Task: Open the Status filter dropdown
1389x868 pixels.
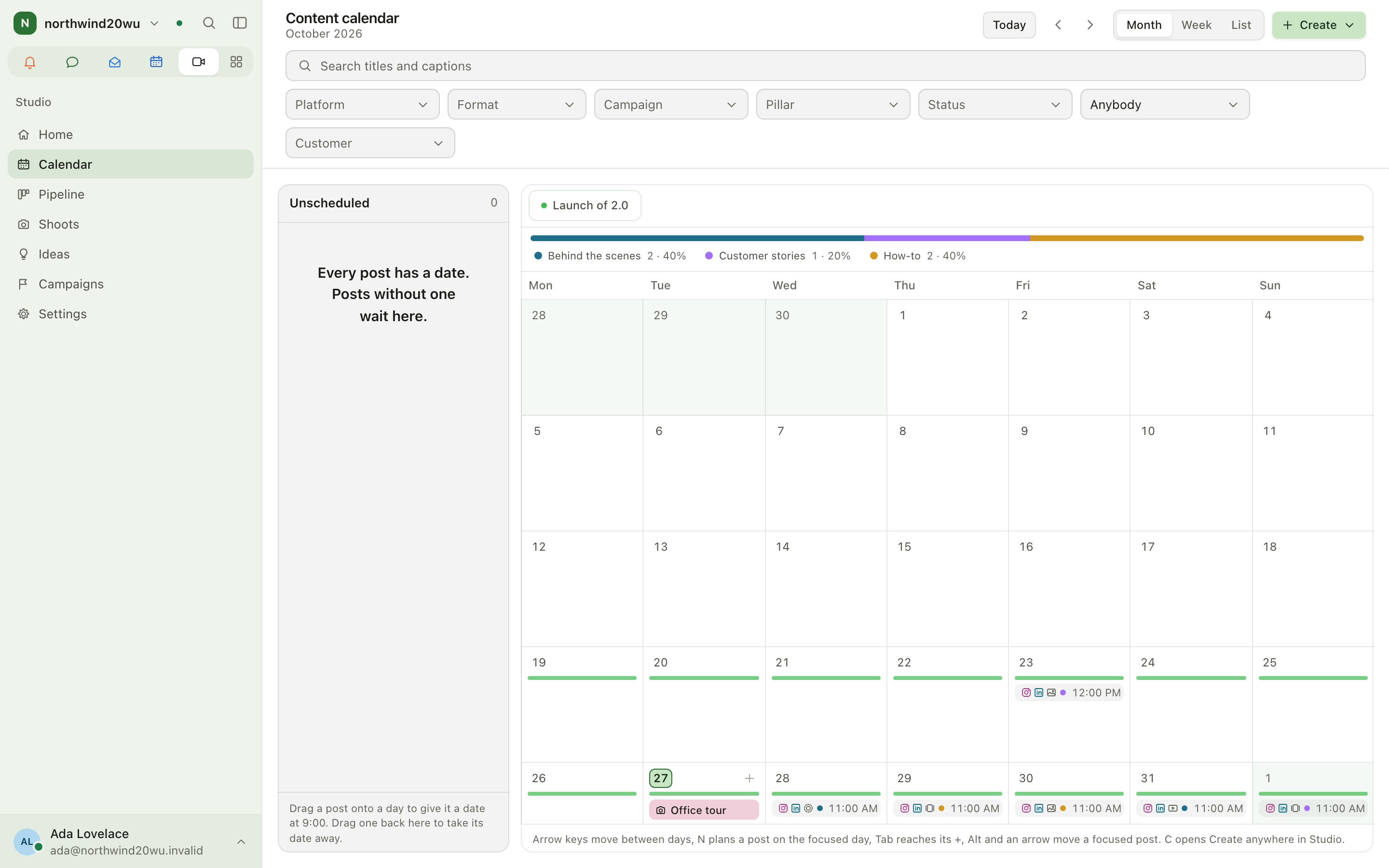Action: coord(994,105)
